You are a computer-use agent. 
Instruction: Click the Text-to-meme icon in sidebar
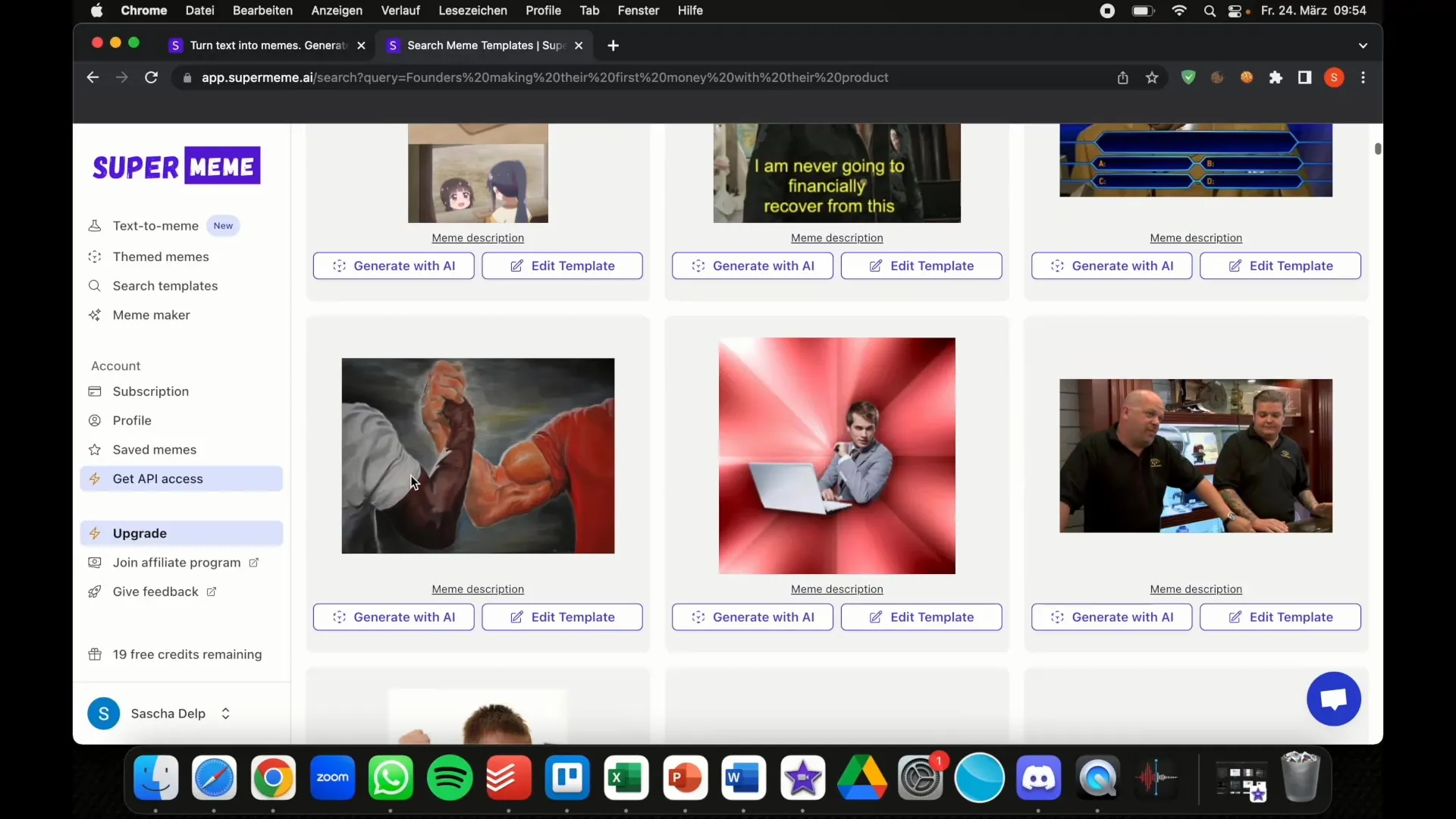click(x=93, y=225)
